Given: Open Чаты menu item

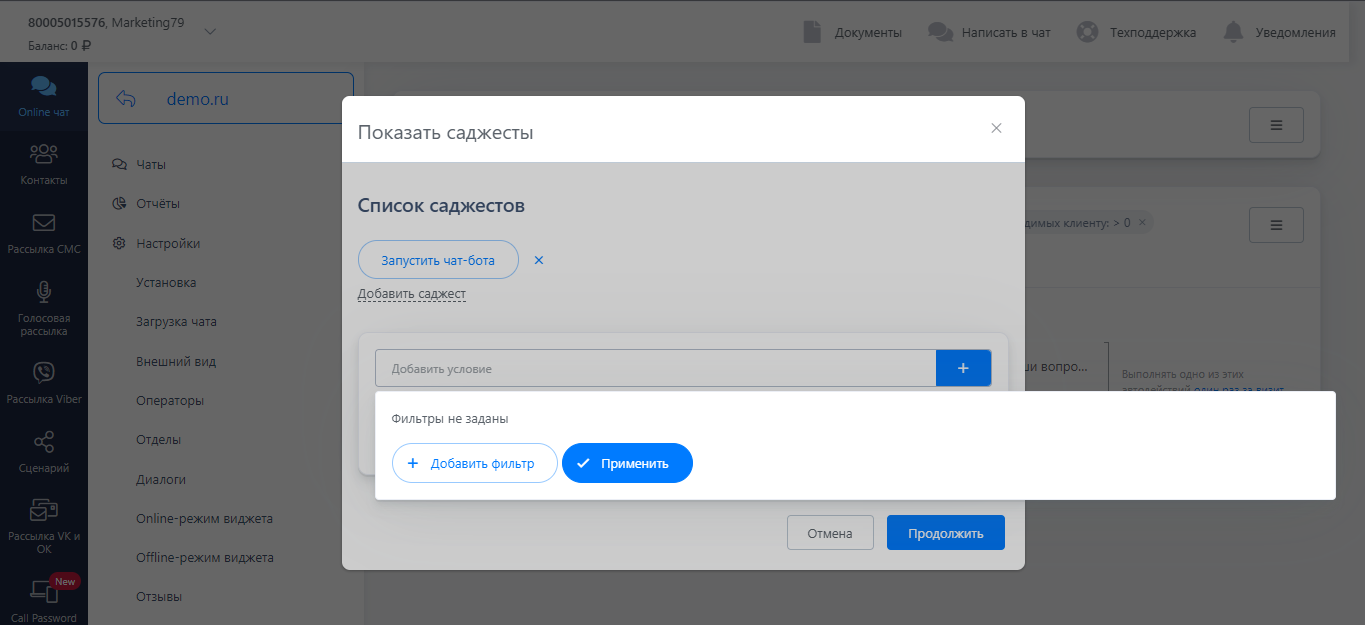Looking at the screenshot, I should click(151, 164).
